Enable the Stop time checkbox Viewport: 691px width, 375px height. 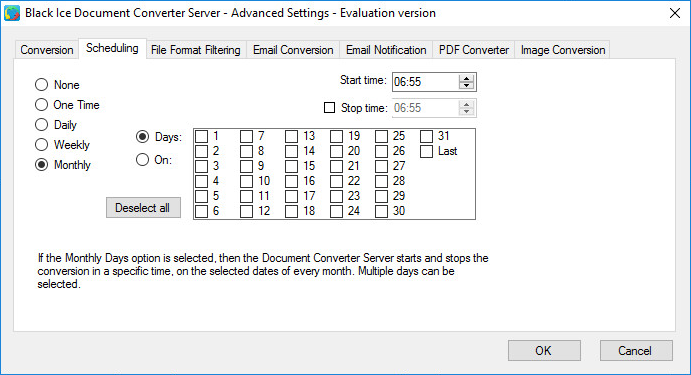[329, 108]
